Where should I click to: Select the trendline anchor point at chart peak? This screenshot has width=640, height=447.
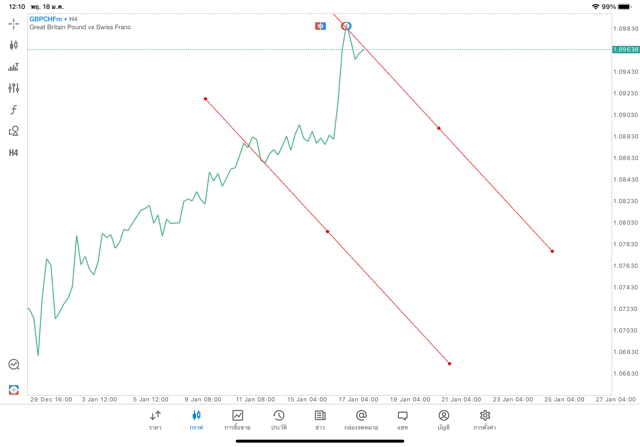click(x=346, y=25)
